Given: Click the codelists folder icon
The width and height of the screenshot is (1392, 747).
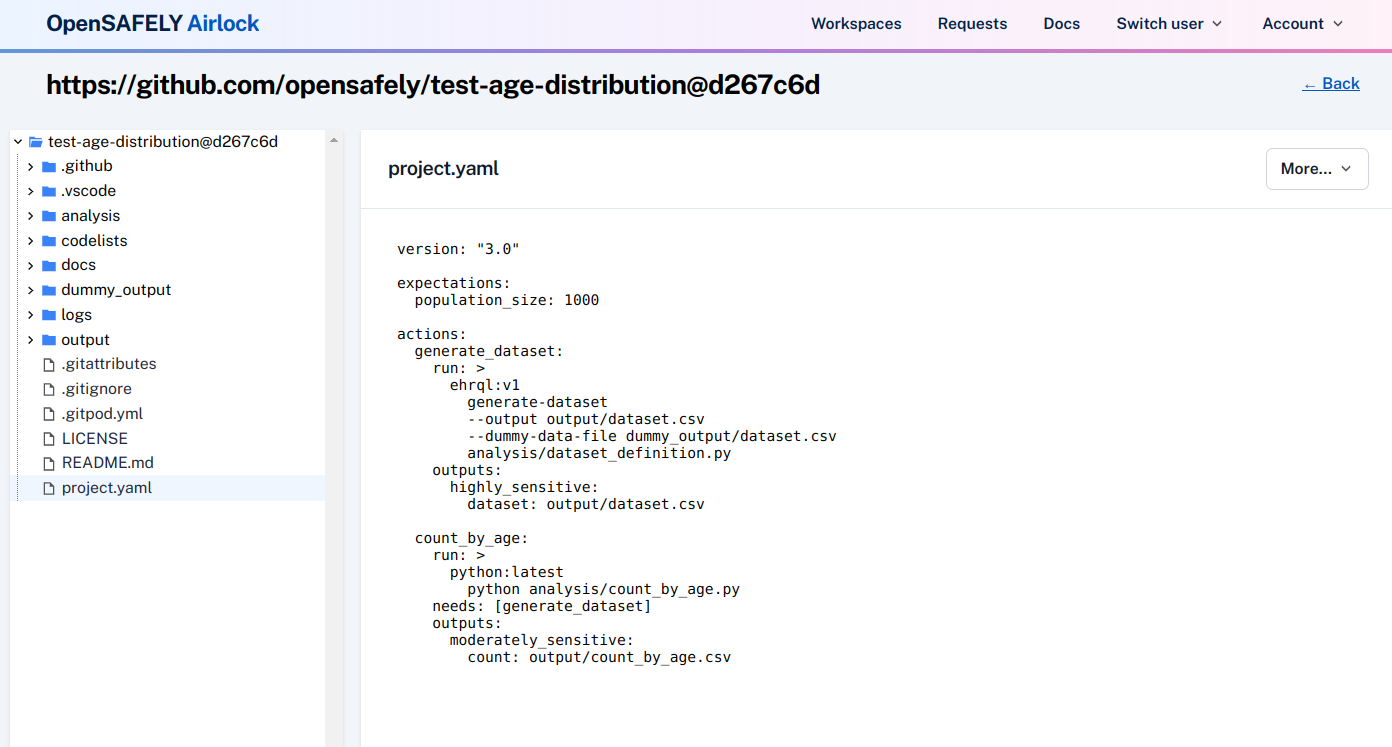Looking at the screenshot, I should pyautogui.click(x=48, y=240).
